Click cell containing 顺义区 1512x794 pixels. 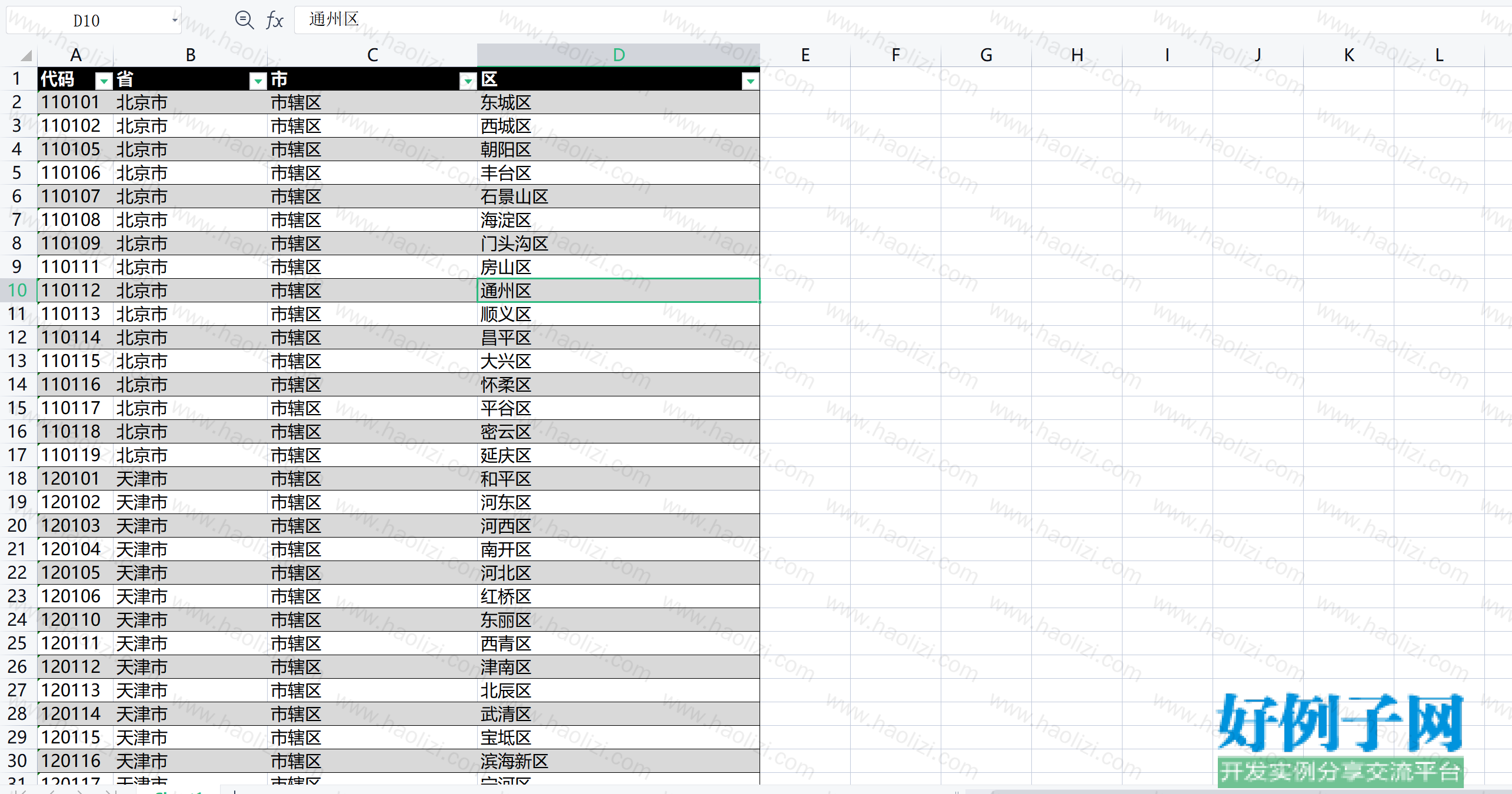point(618,314)
